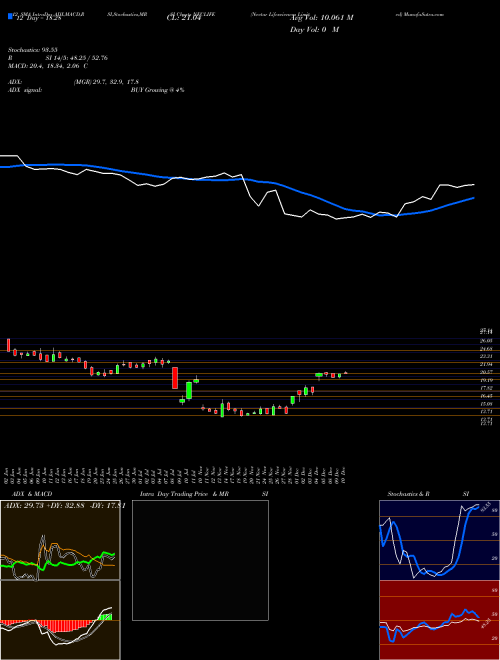The width and height of the screenshot is (500, 660).
Task: Click the '(MGR) 29.7, 32.9, 17.8' ADX values
Action: (x=106, y=82)
